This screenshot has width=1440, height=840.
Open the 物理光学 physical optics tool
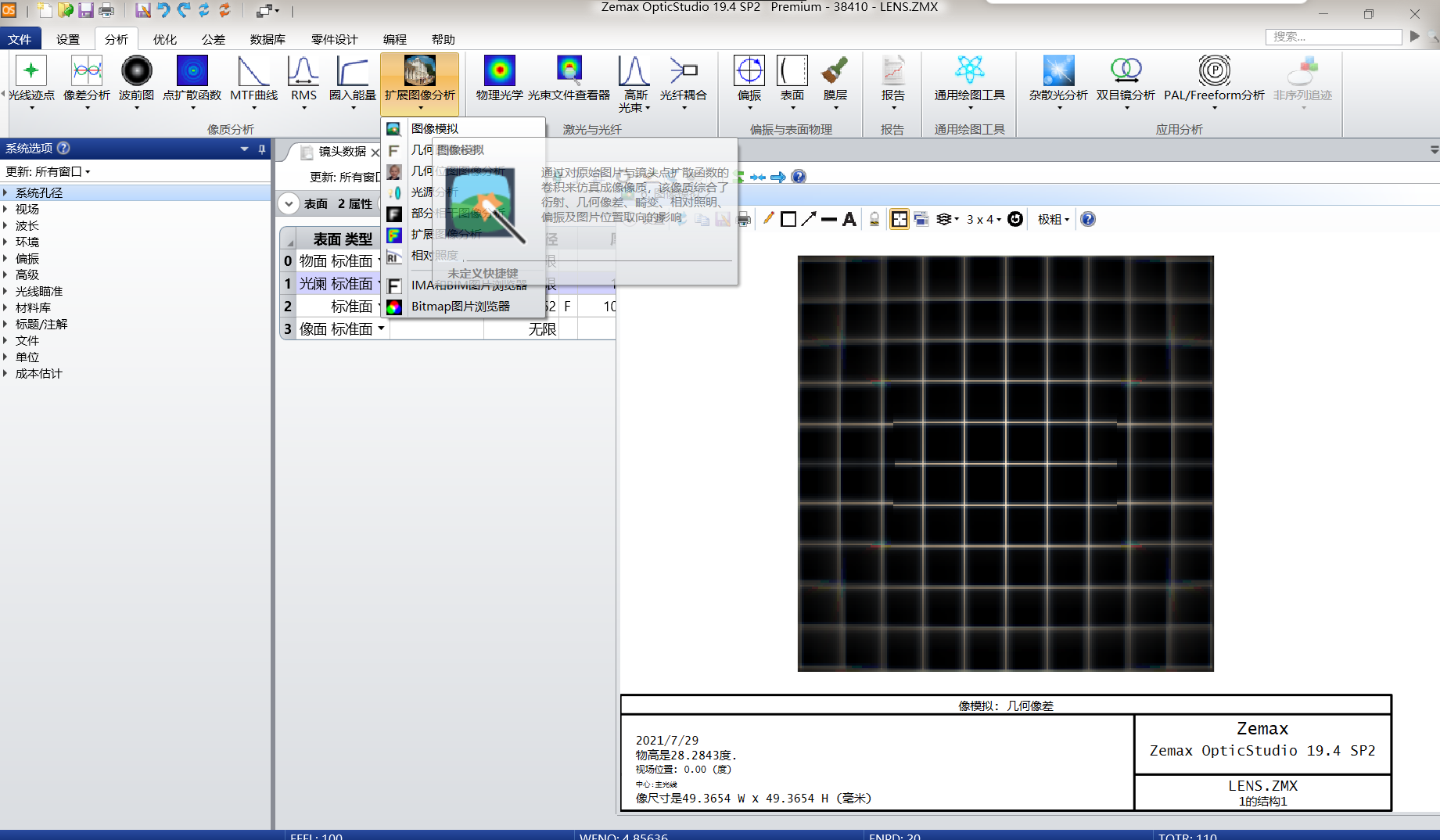tap(499, 78)
